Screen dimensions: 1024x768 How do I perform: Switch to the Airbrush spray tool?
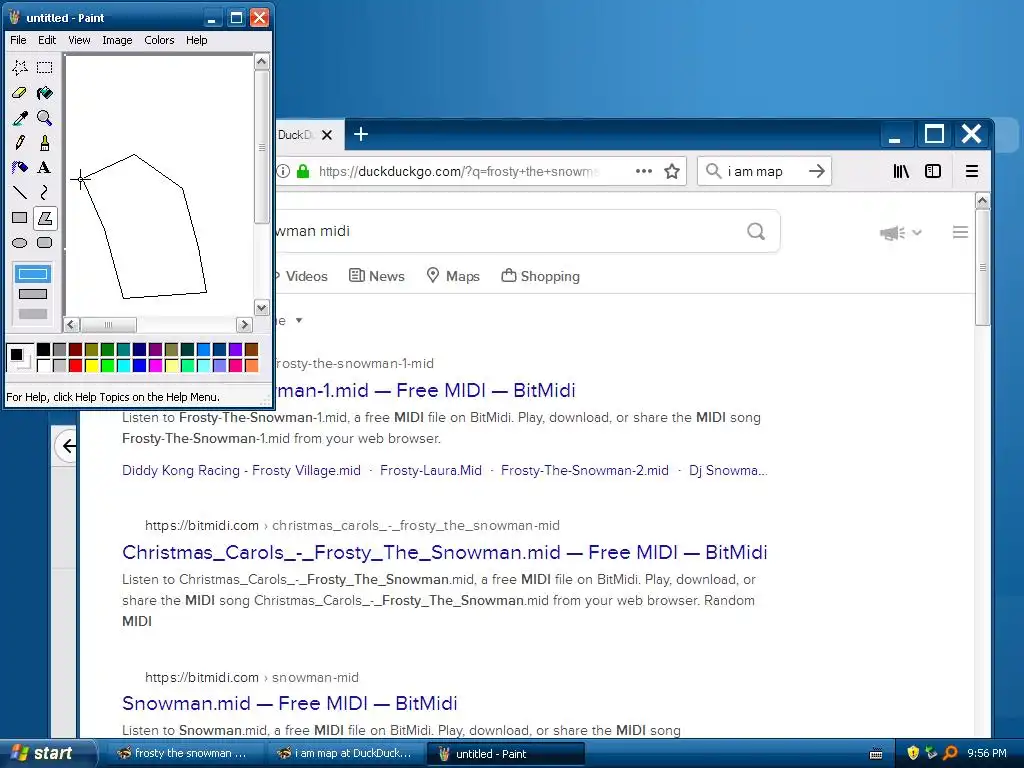(x=20, y=168)
